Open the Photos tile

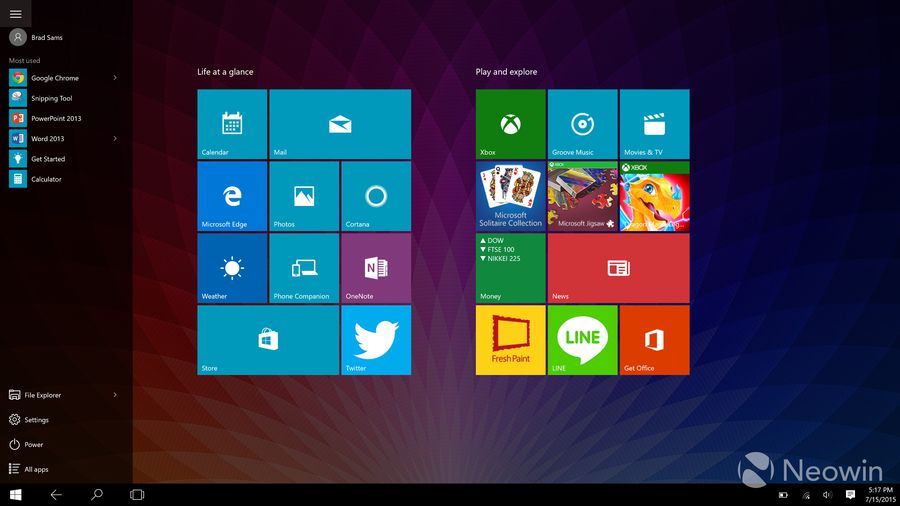pos(304,196)
